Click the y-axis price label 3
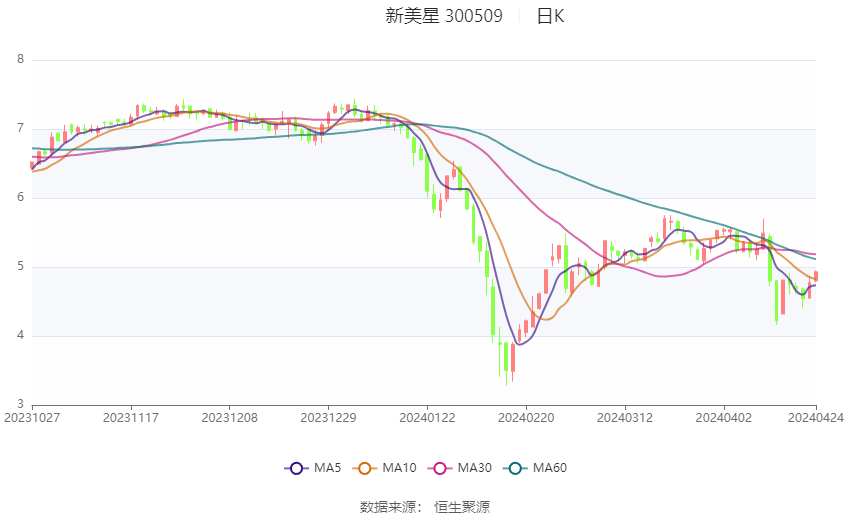The width and height of the screenshot is (850, 517). pos(20,405)
